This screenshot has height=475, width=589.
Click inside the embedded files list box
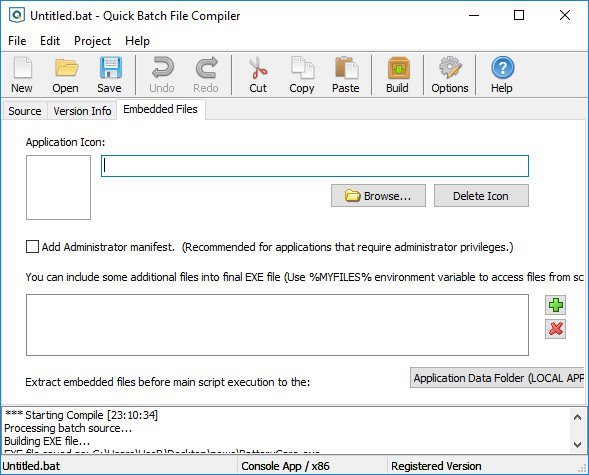277,325
